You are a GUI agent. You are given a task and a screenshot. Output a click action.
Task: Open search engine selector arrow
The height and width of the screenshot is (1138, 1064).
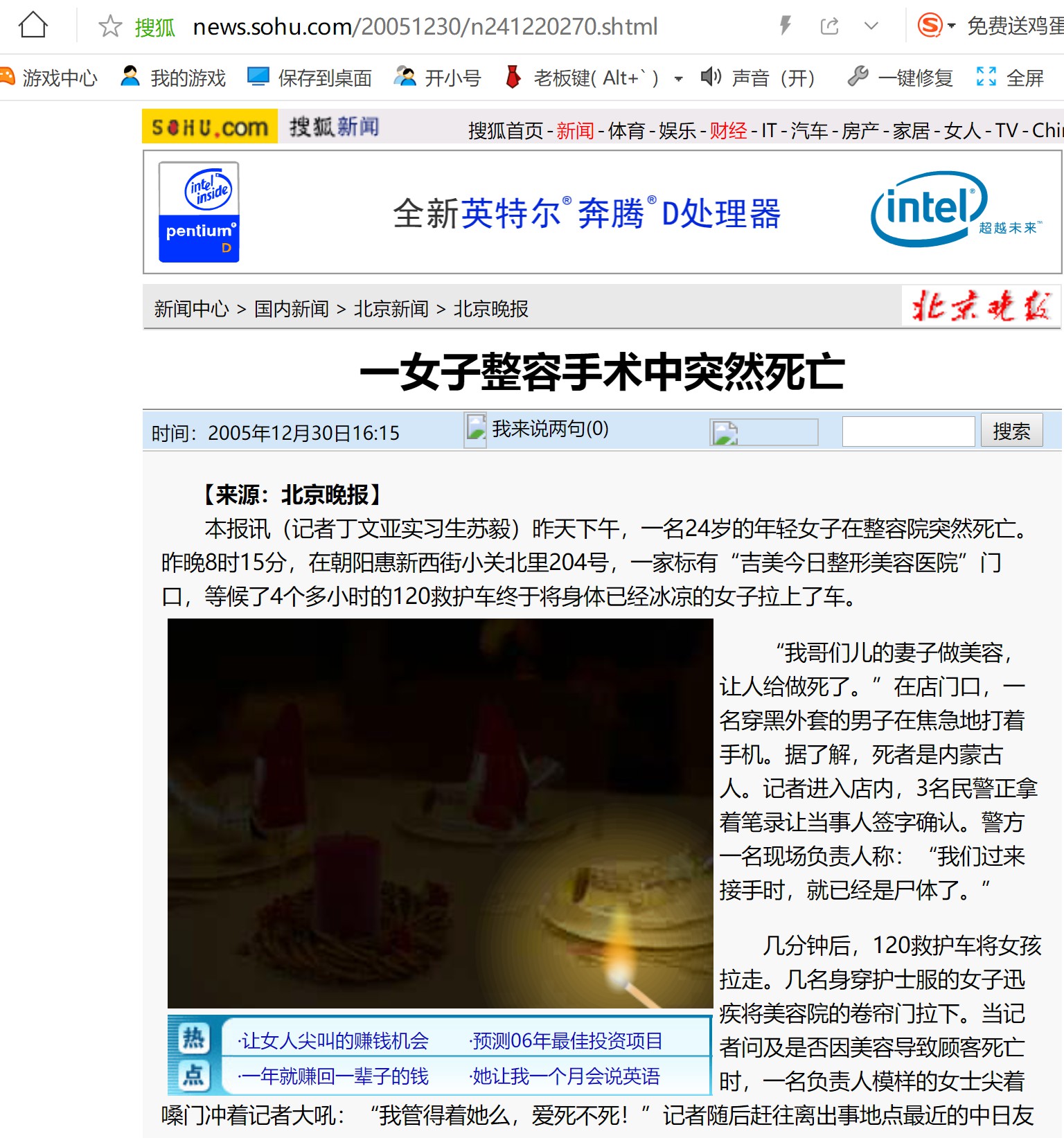(x=952, y=26)
